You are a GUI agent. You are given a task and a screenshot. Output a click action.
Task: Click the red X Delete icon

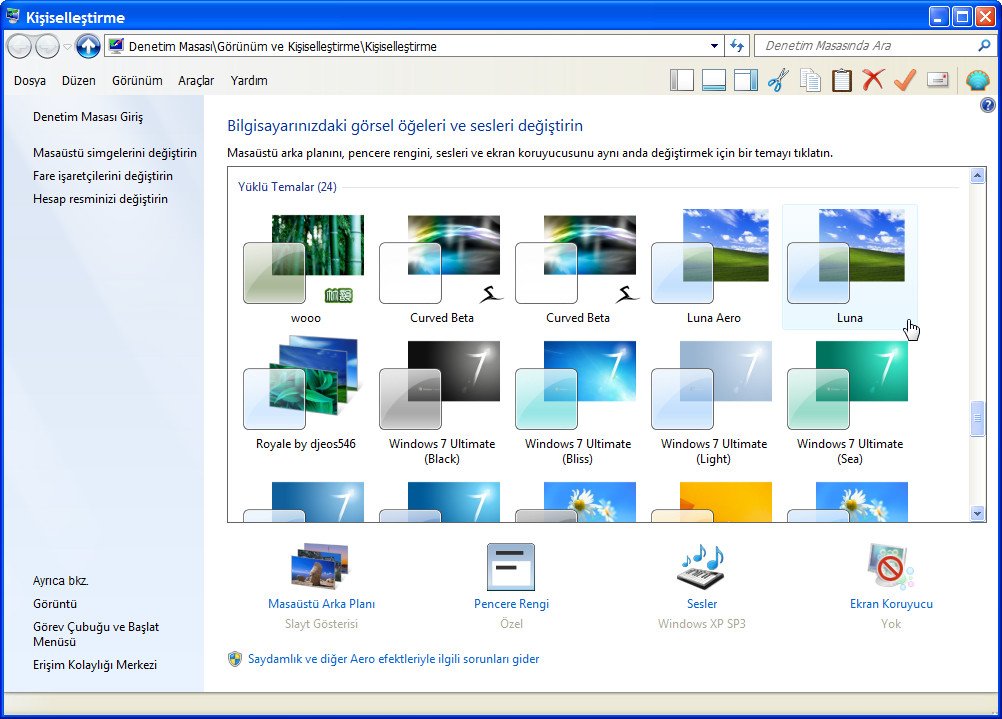click(873, 81)
